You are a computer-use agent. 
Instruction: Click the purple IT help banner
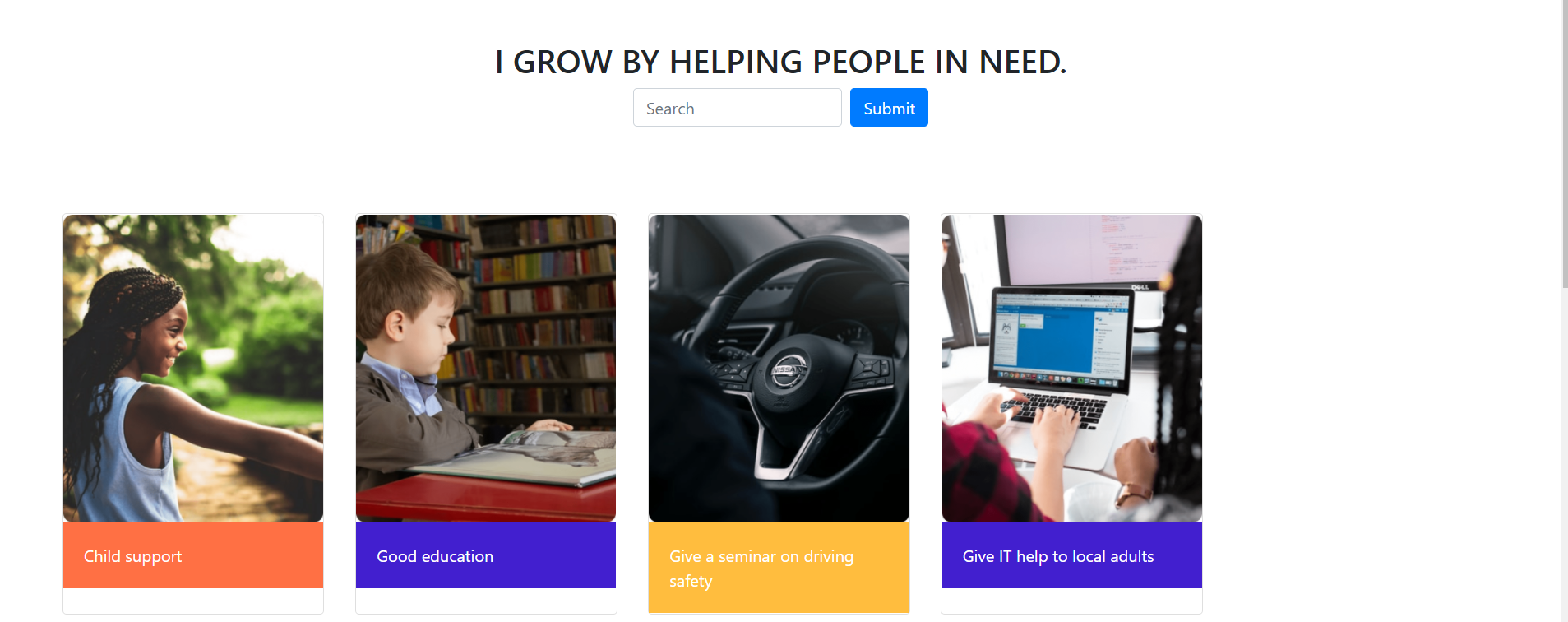pos(1071,555)
